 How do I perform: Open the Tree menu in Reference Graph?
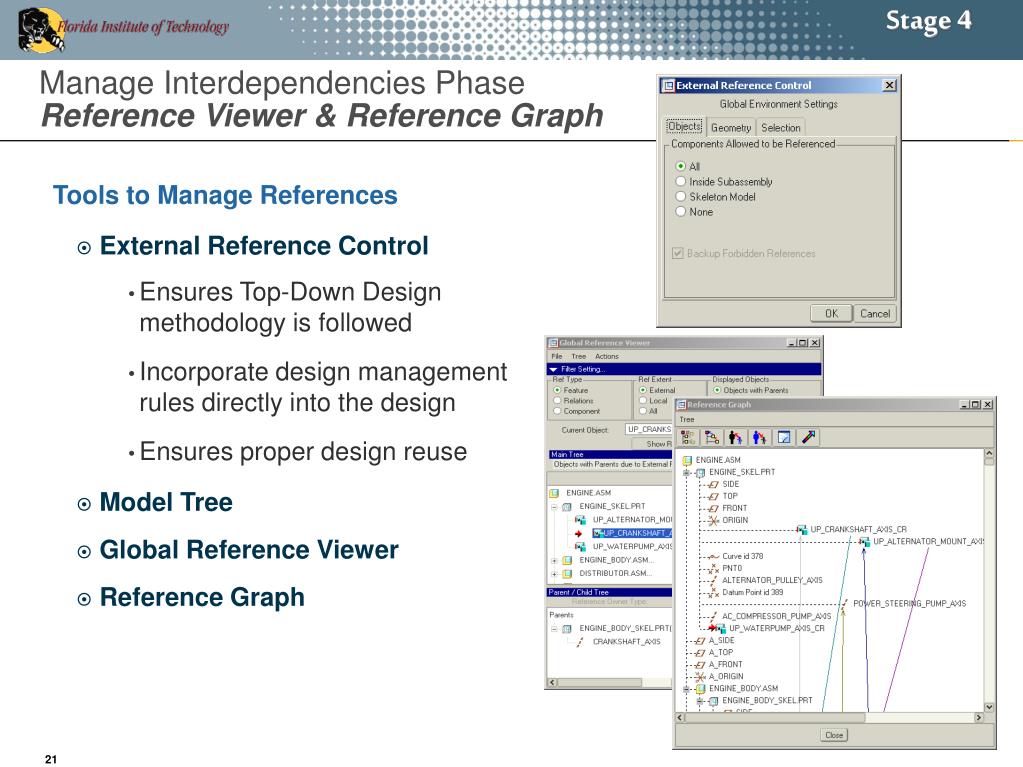[687, 419]
